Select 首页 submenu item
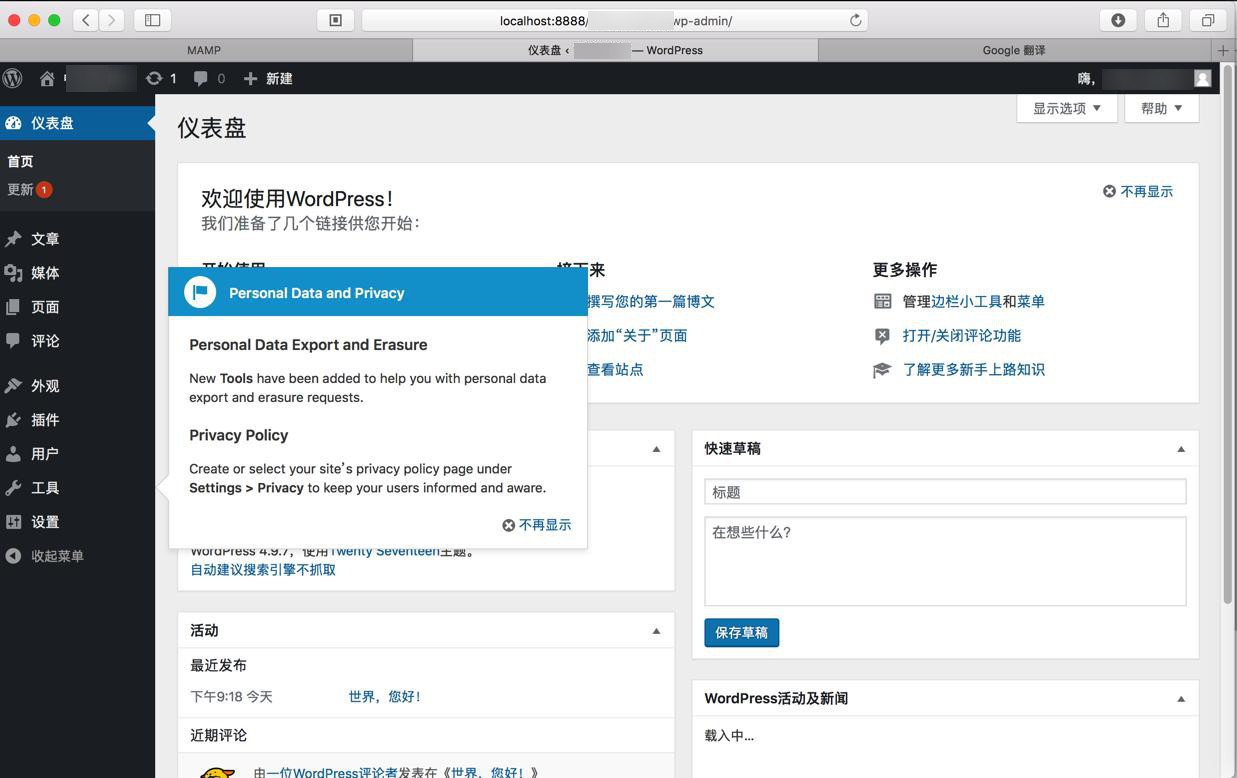 tap(20, 161)
